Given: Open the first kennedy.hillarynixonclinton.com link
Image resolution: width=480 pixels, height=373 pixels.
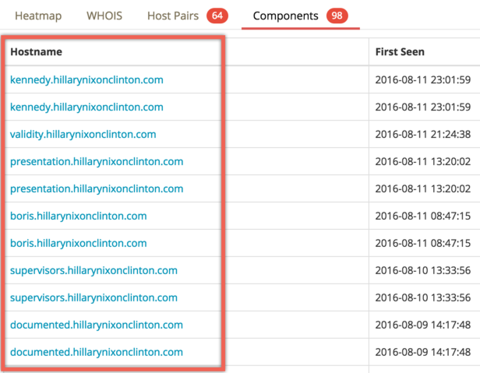Looking at the screenshot, I should pyautogui.click(x=87, y=80).
